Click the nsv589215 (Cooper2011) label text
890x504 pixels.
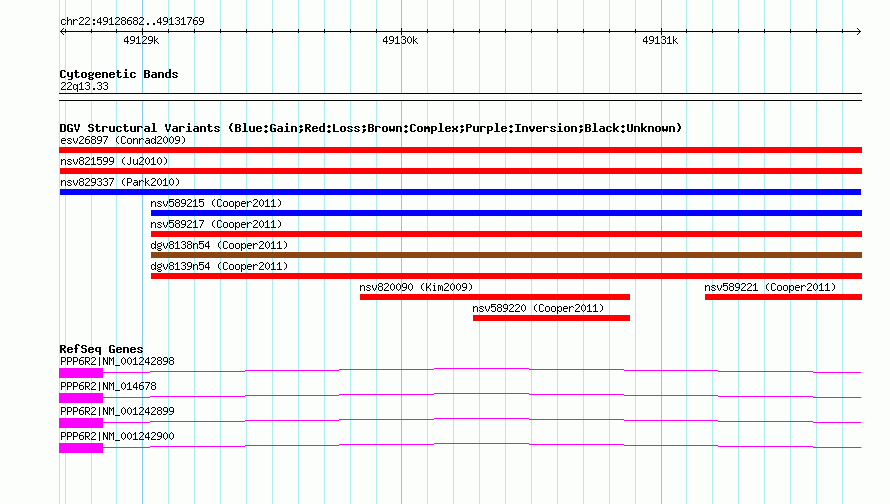click(x=216, y=203)
